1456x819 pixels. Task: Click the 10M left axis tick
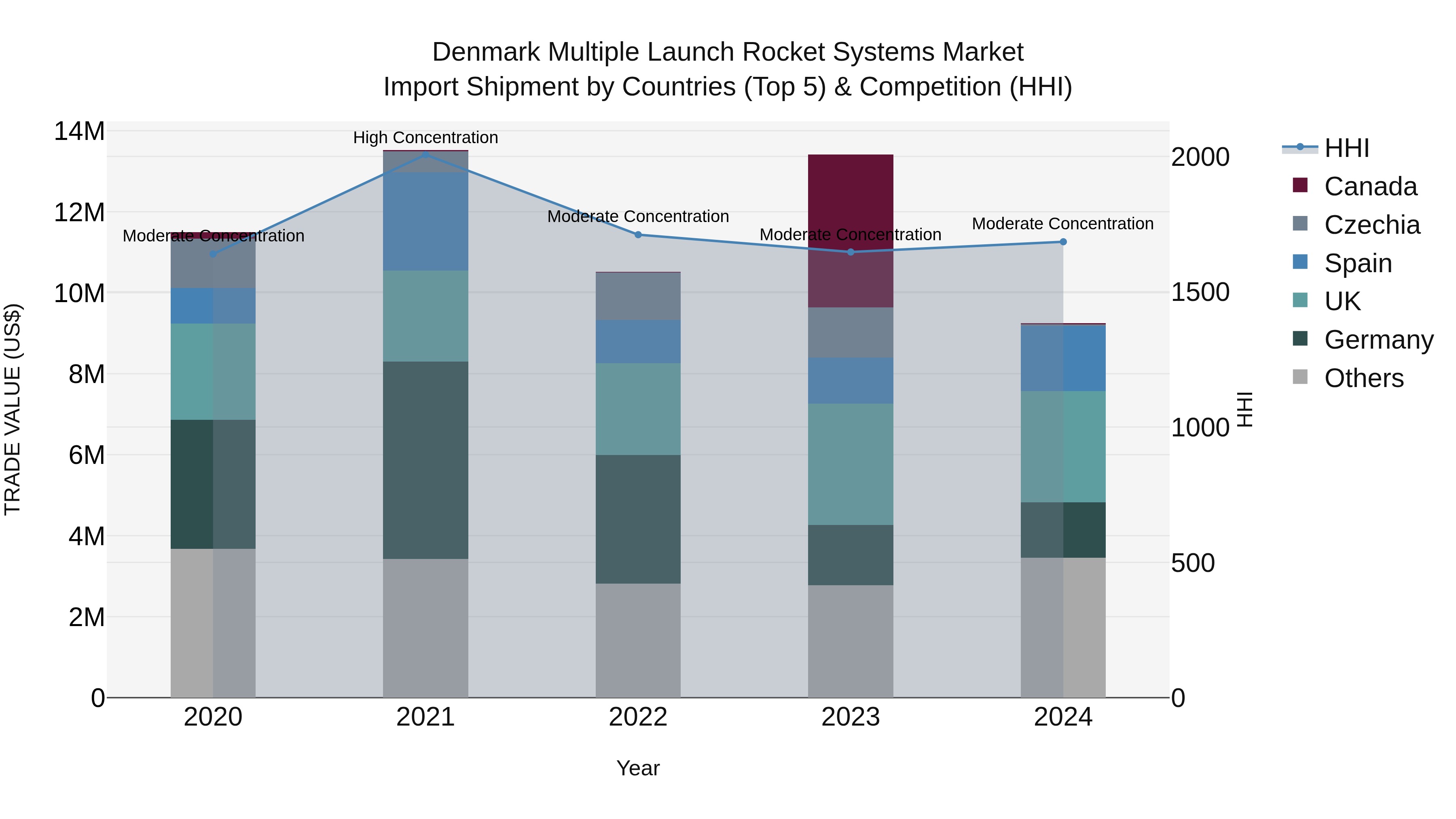coord(79,293)
